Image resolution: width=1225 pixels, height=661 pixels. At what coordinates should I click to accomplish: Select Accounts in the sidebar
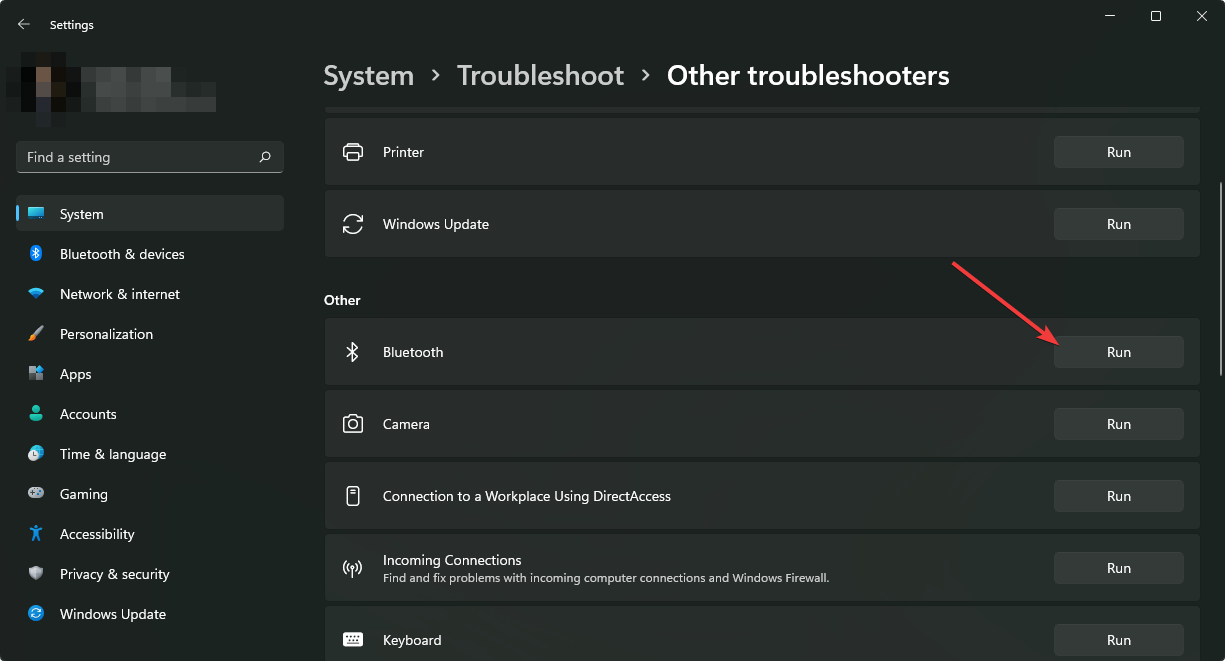point(150,414)
